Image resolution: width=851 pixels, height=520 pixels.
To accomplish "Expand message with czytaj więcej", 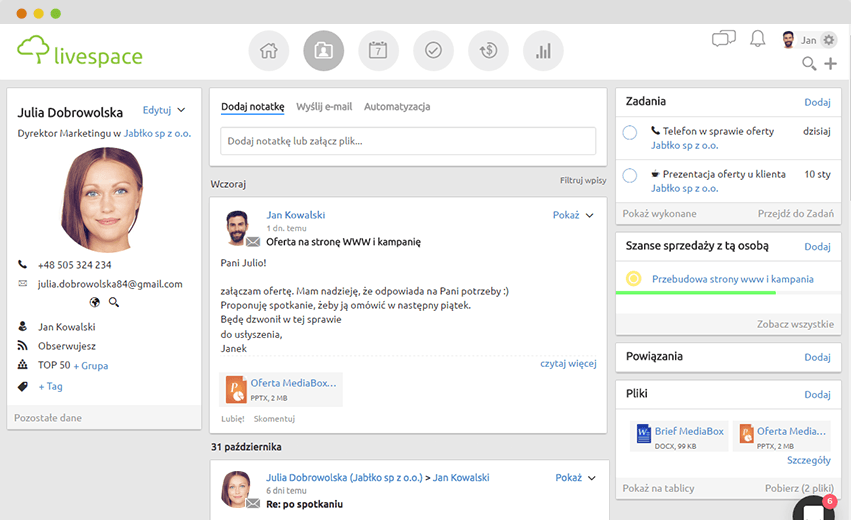I will pos(568,363).
